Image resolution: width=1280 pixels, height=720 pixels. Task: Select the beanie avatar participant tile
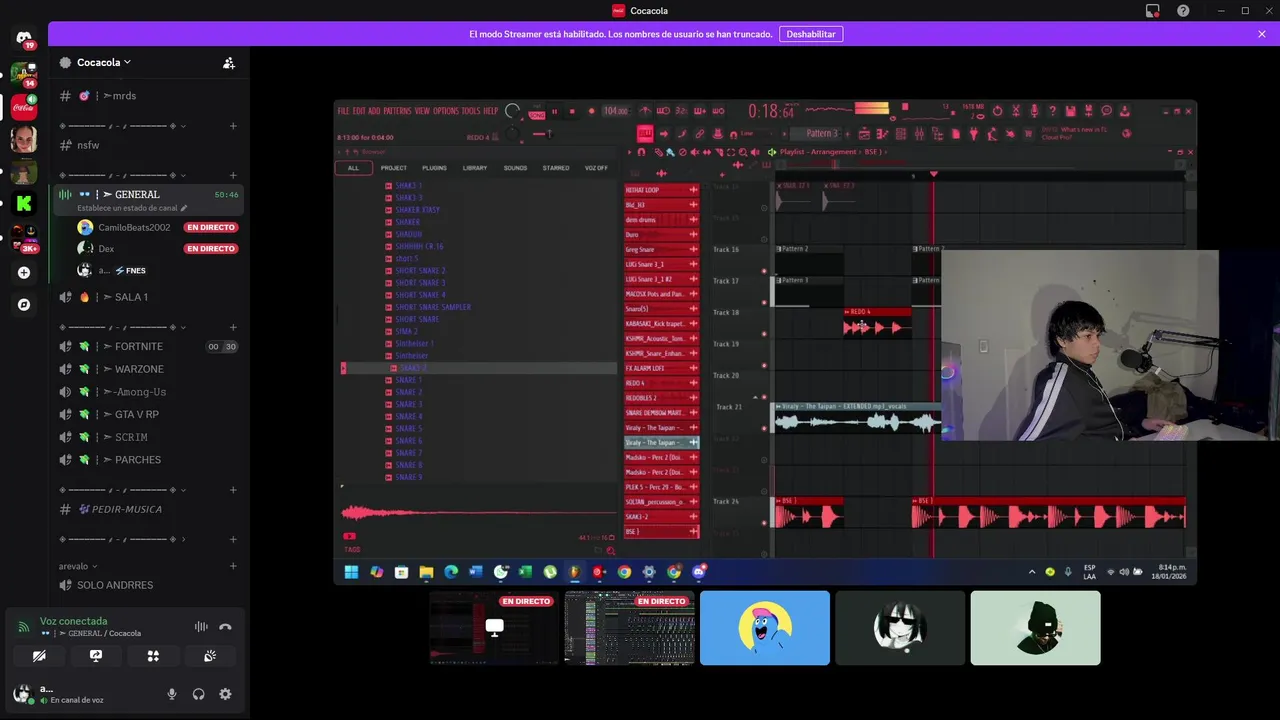coord(1035,628)
